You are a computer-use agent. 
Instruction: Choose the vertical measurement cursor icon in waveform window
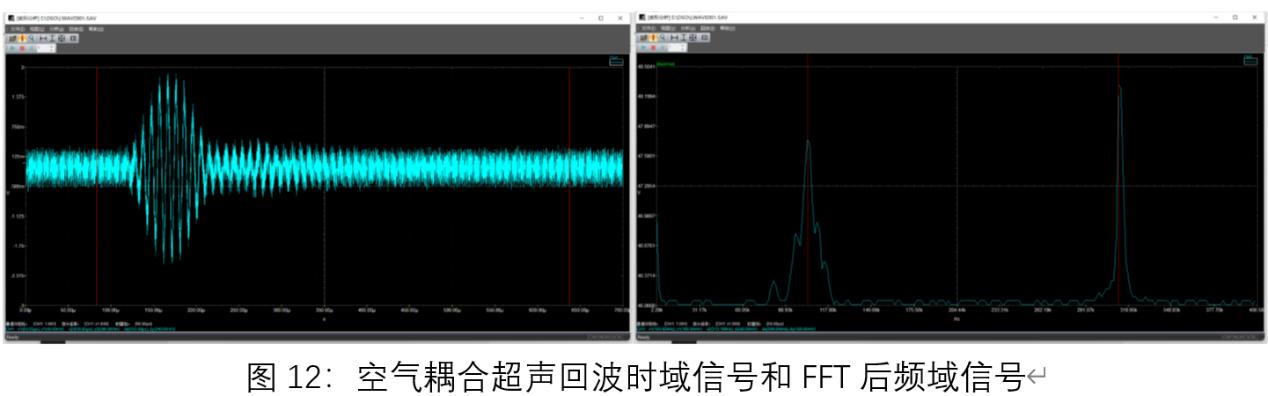[x=52, y=38]
